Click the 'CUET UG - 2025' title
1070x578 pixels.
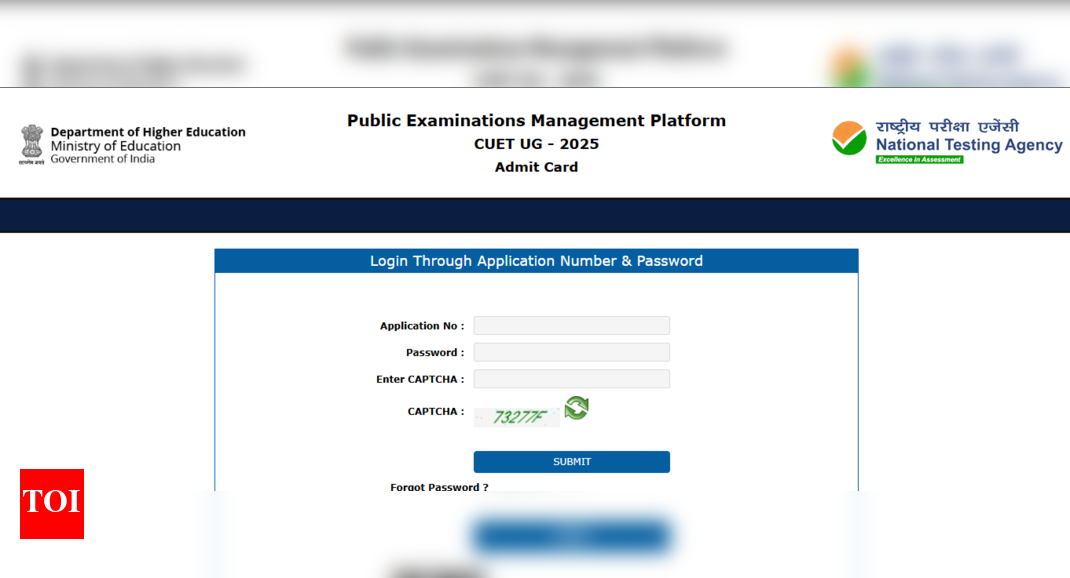tap(536, 144)
